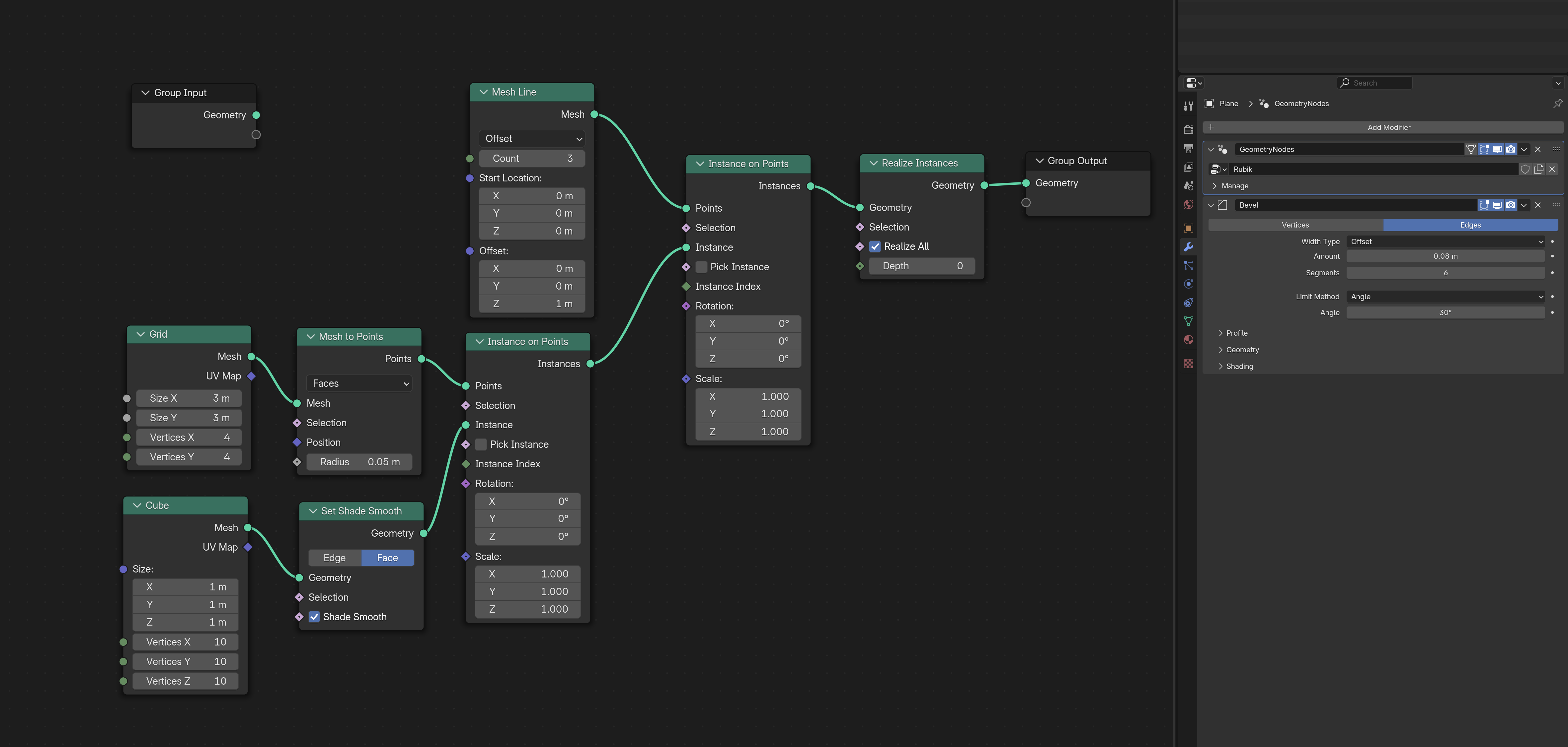The height and width of the screenshot is (747, 1568).
Task: Collapse the GeometryNodes modifier panel
Action: click(1211, 149)
